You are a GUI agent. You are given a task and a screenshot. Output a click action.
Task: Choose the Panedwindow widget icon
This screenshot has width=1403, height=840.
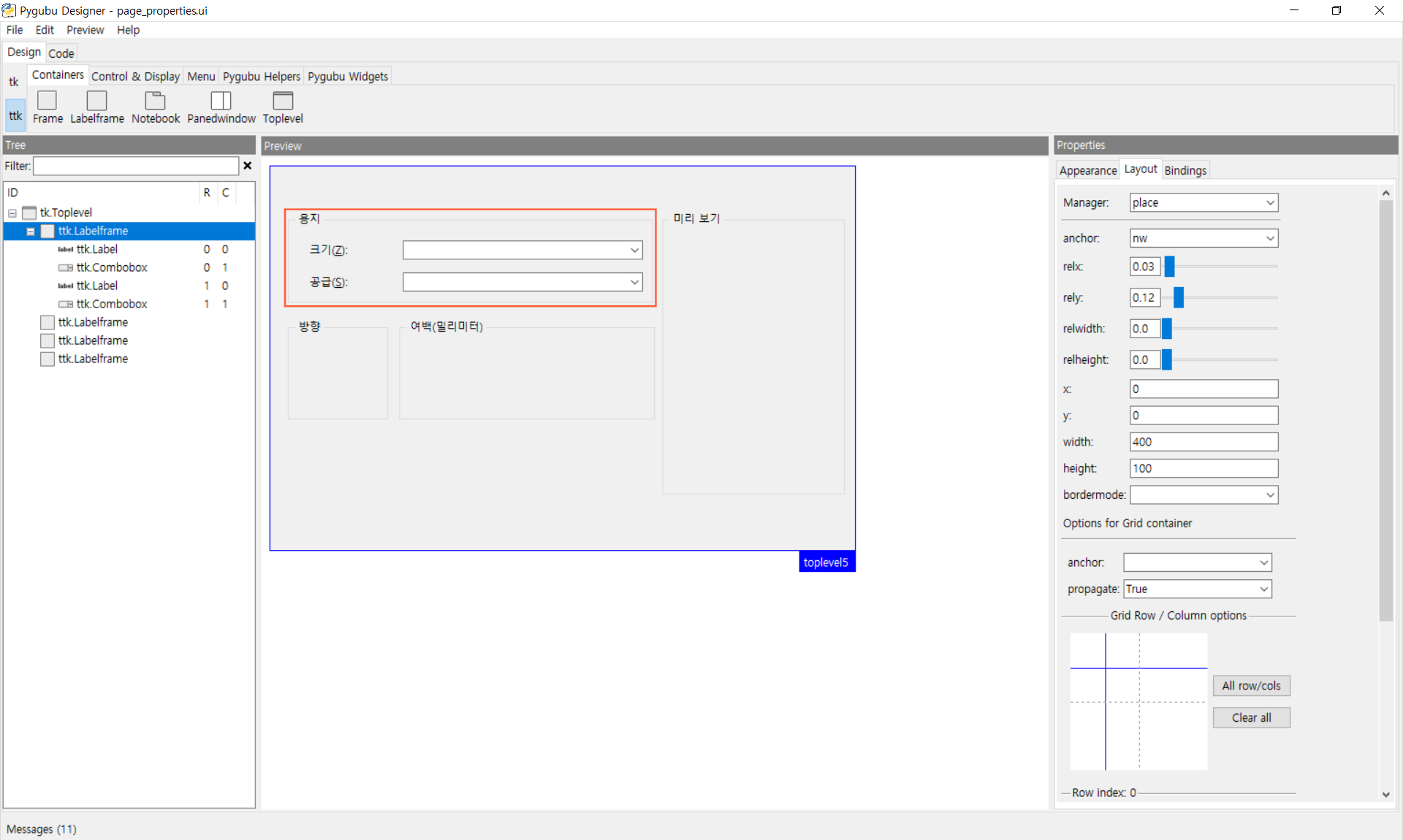click(221, 101)
